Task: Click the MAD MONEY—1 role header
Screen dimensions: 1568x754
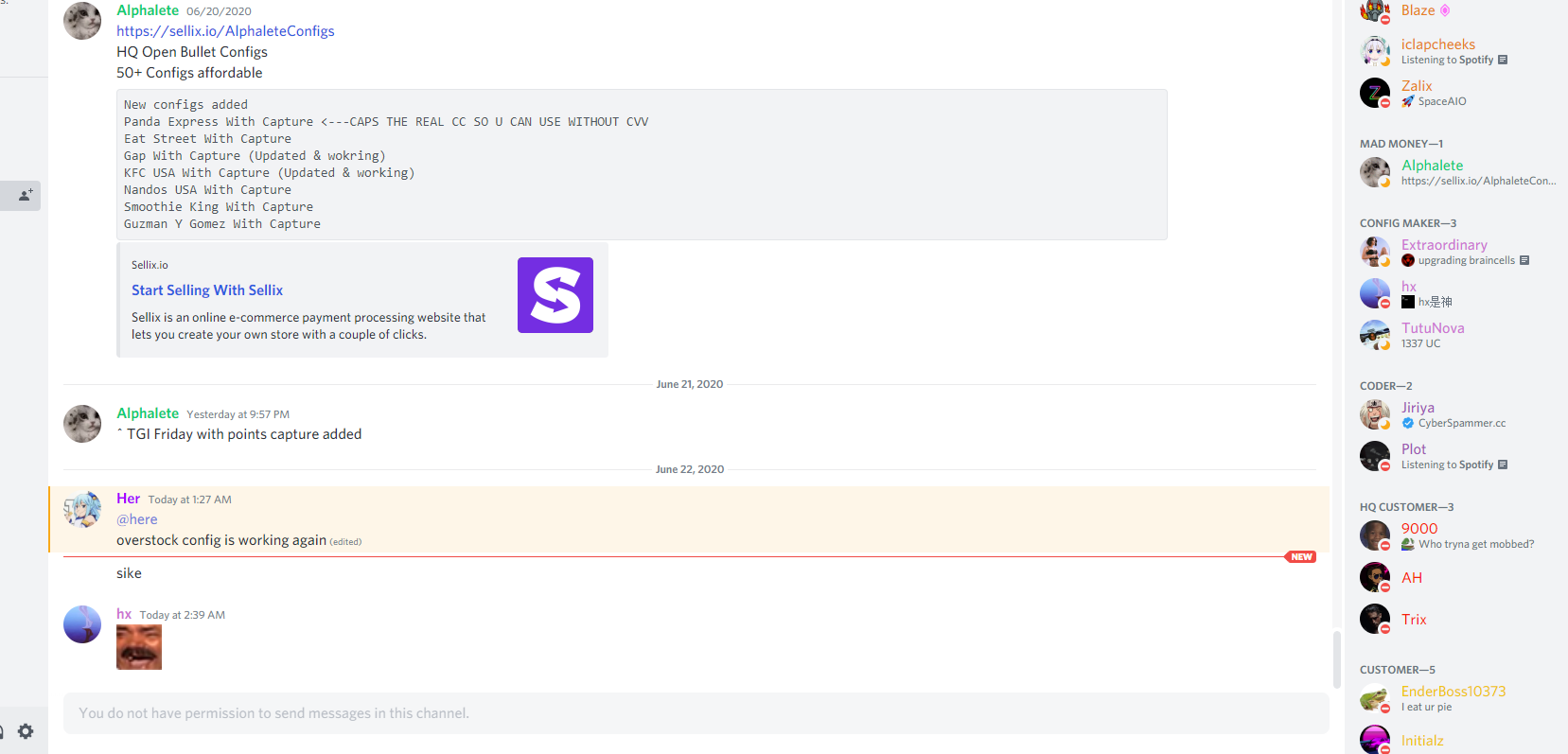Action: (x=1401, y=144)
